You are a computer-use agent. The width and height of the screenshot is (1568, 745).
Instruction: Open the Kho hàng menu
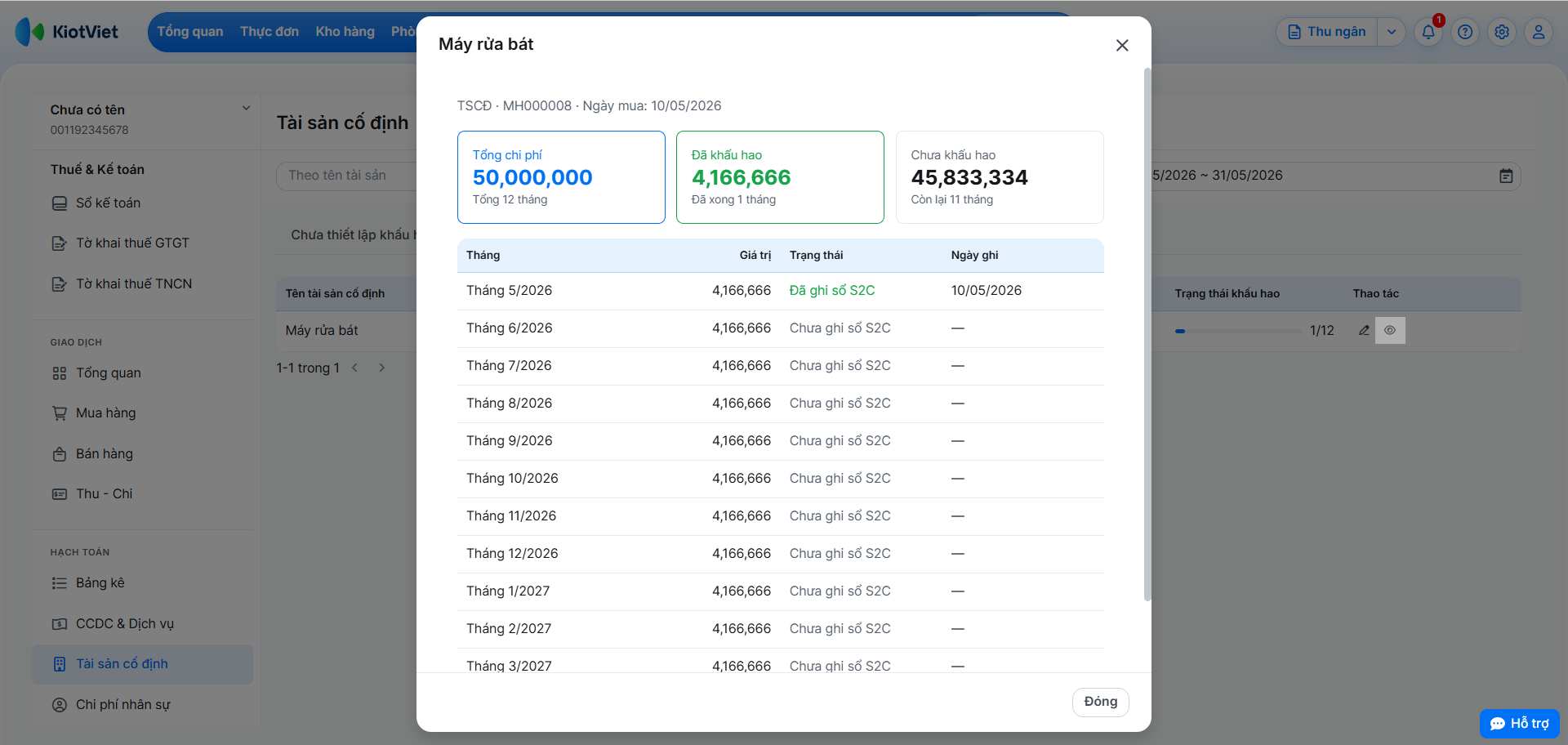coord(345,32)
